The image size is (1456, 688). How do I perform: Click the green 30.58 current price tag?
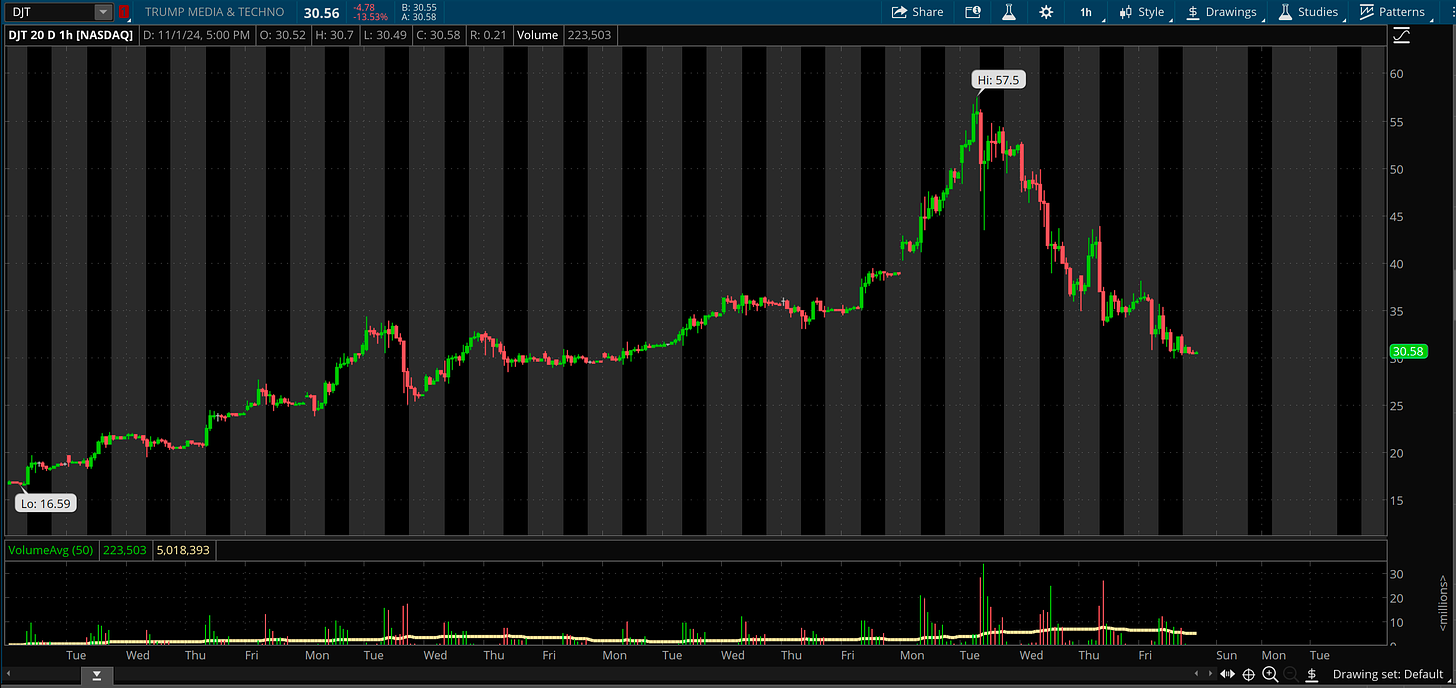pos(1407,351)
